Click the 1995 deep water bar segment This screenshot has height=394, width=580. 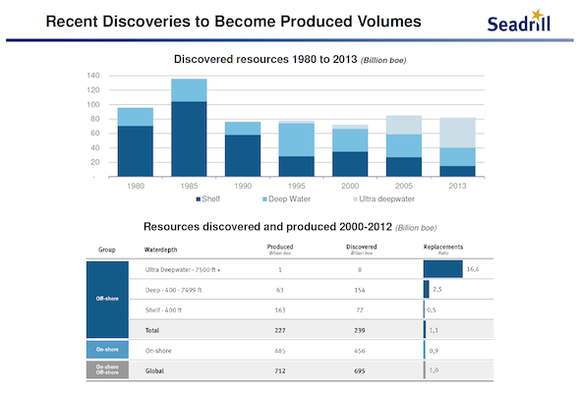coord(296,140)
